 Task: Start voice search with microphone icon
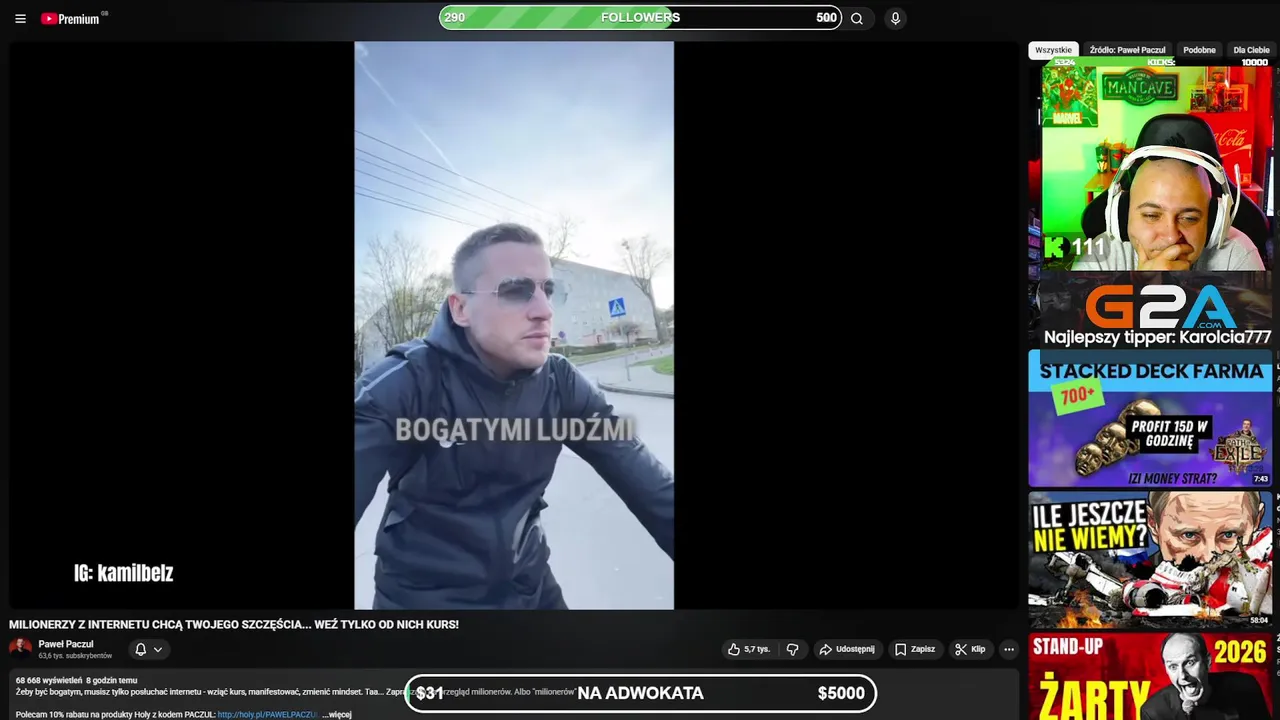[895, 18]
